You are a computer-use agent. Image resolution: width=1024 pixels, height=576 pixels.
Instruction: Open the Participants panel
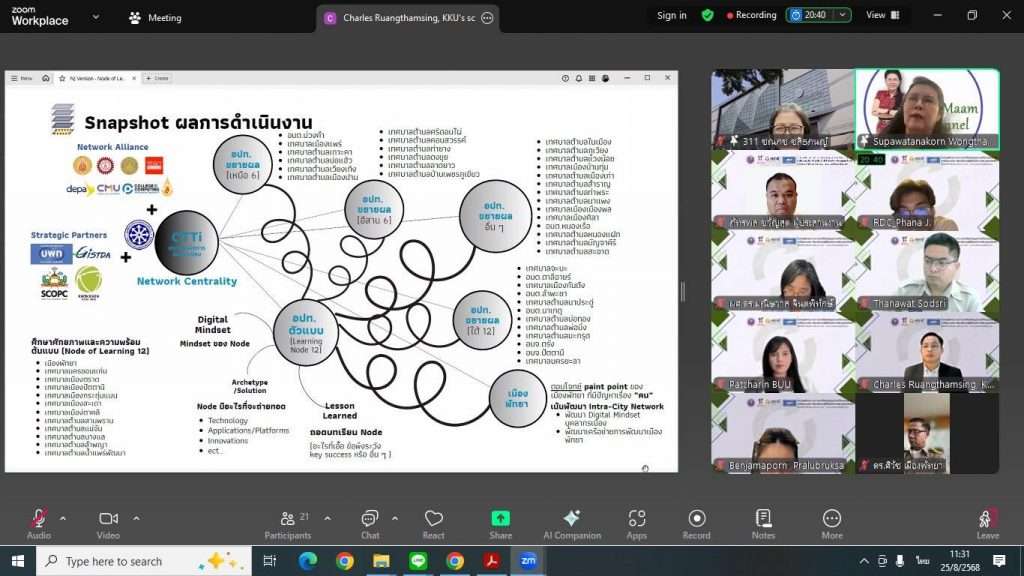(288, 524)
